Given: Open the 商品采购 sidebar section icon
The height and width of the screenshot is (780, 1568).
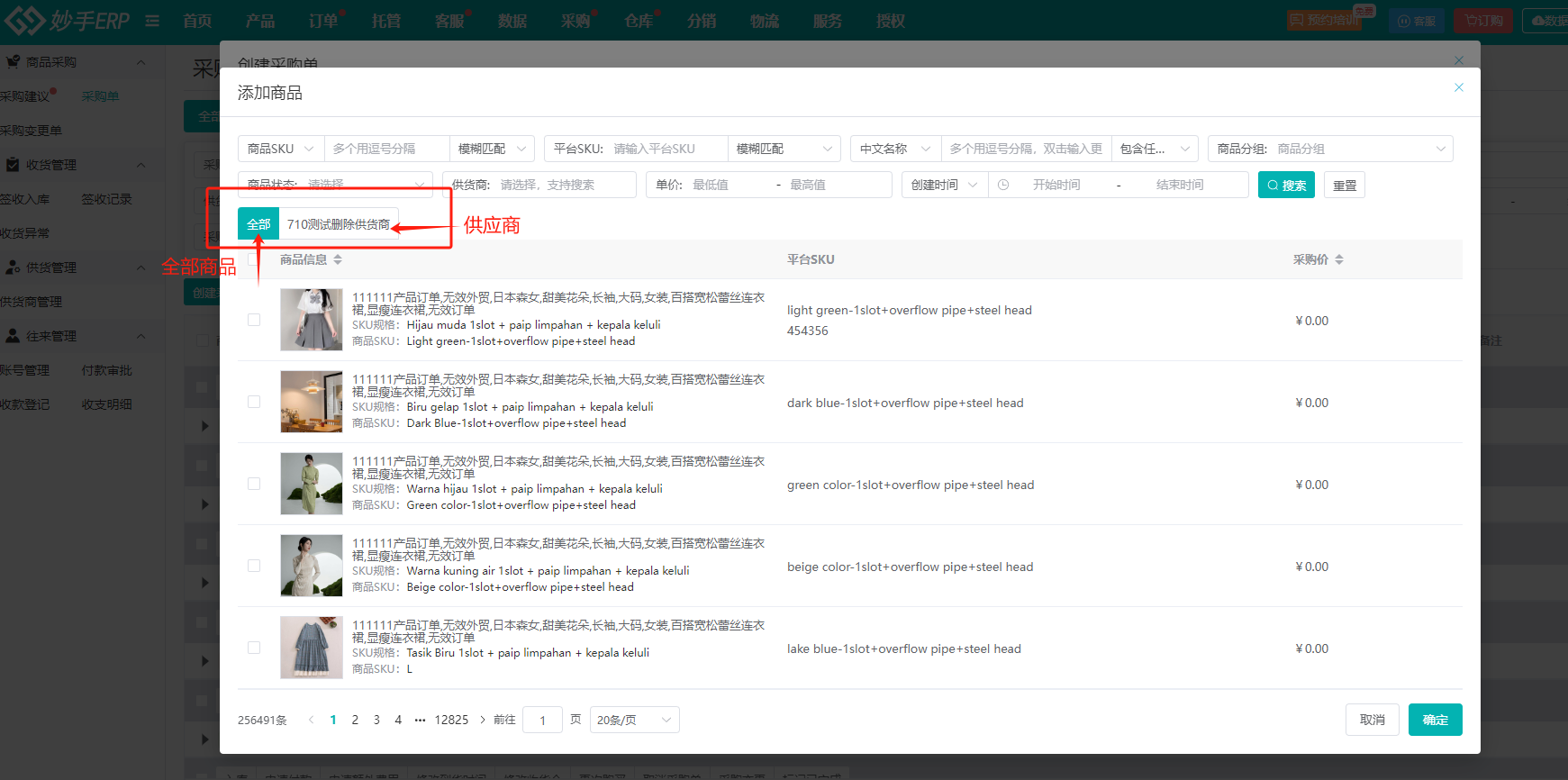Looking at the screenshot, I should tap(13, 62).
